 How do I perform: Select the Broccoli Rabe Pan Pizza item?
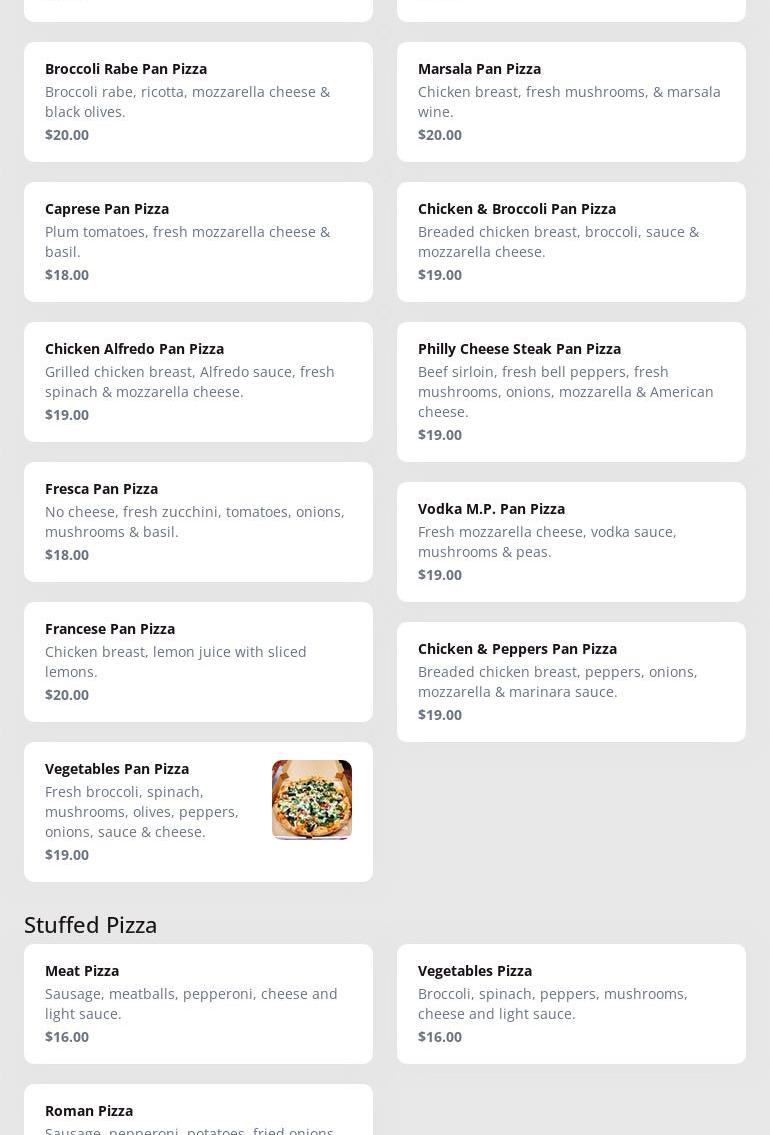coord(198,101)
